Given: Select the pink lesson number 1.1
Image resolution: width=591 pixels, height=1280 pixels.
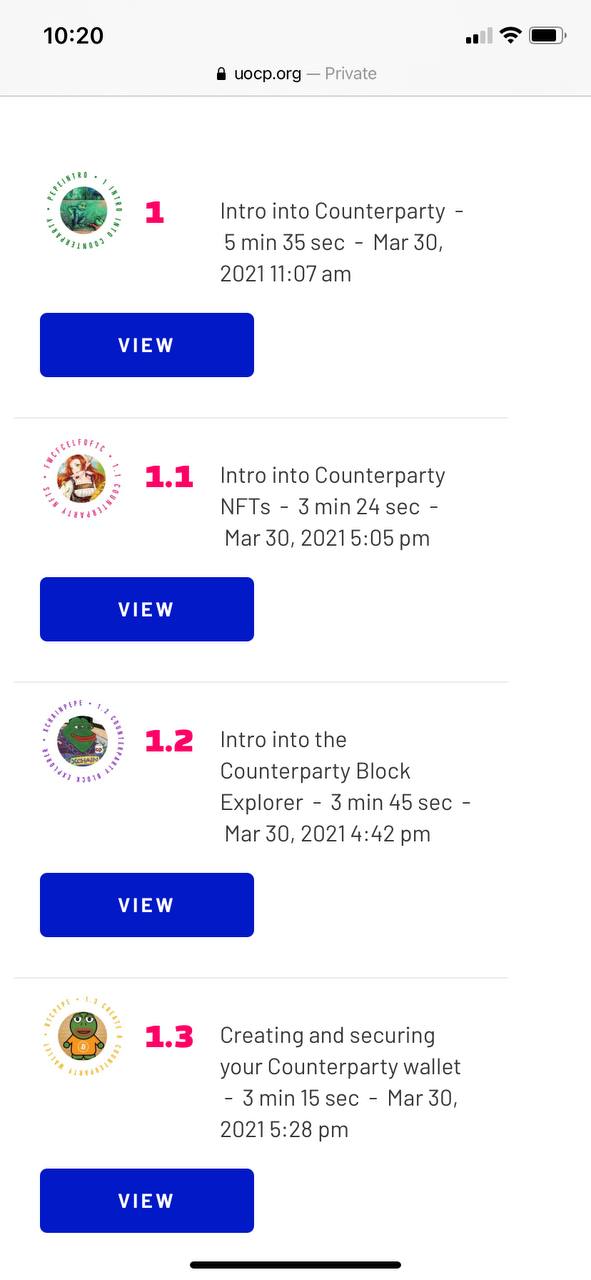Looking at the screenshot, I should point(169,476).
